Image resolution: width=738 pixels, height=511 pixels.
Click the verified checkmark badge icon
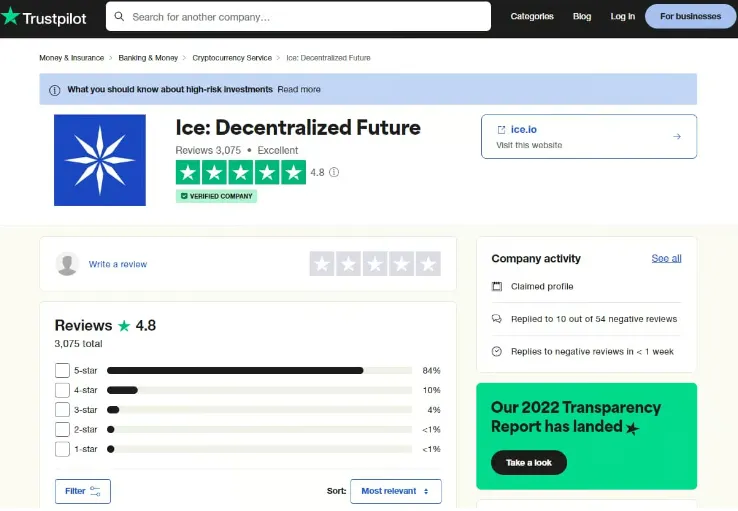click(x=184, y=196)
